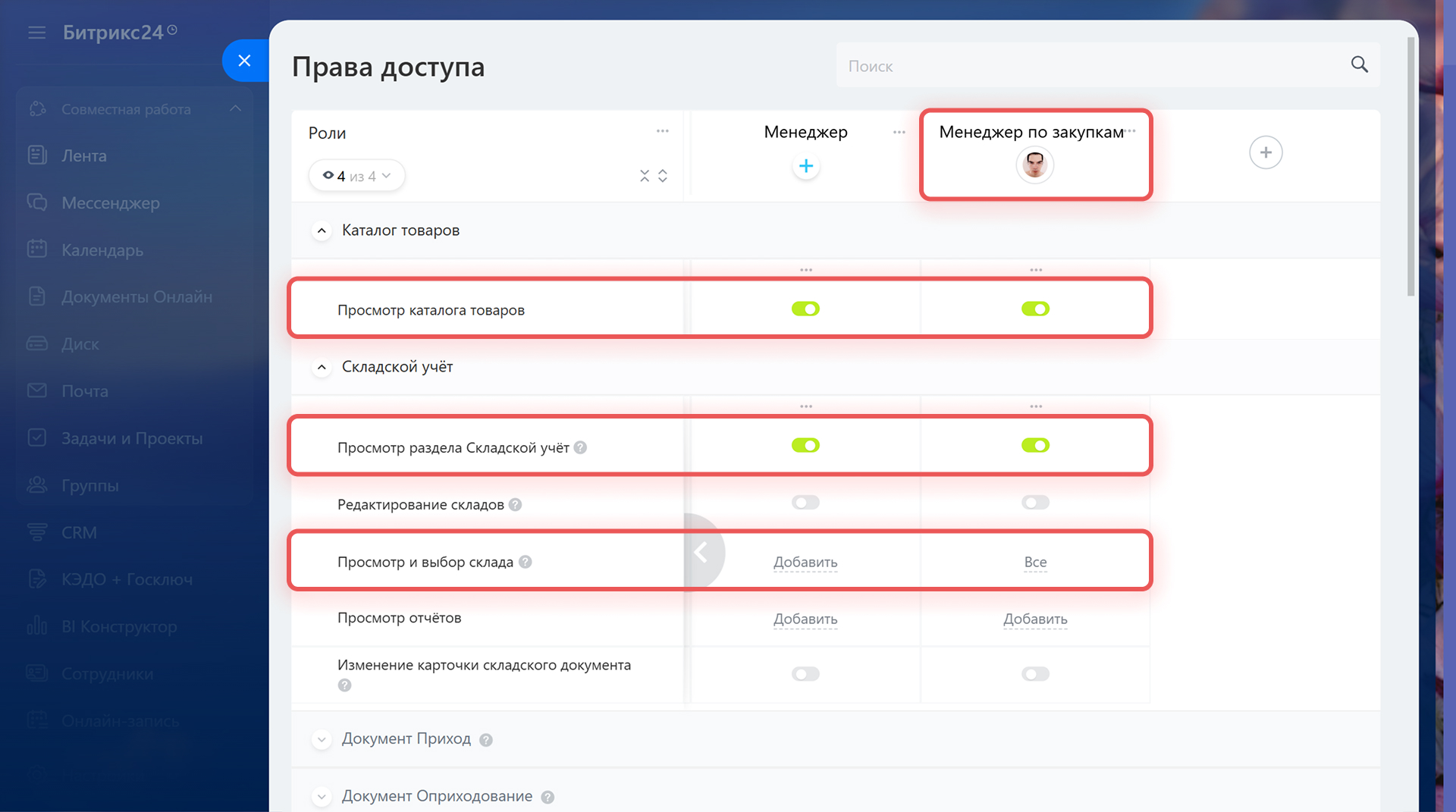Click help icon beside Редактирование складов
This screenshot has height=812, width=1456.
click(515, 504)
